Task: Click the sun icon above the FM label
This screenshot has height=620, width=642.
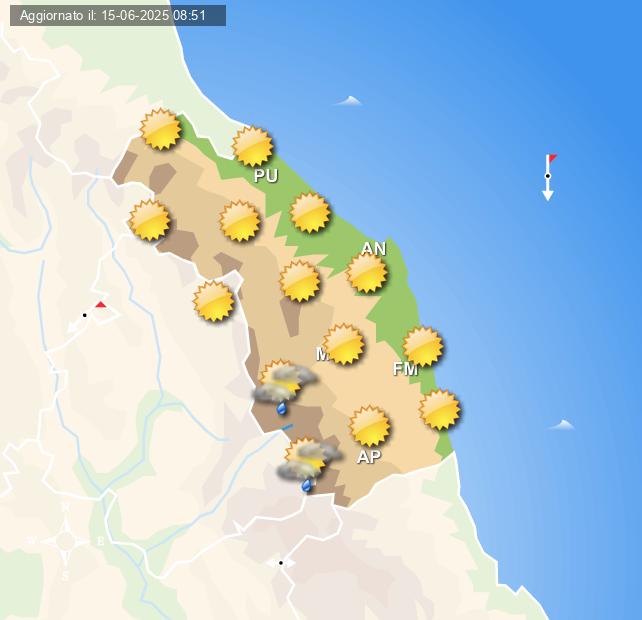Action: click(x=423, y=346)
